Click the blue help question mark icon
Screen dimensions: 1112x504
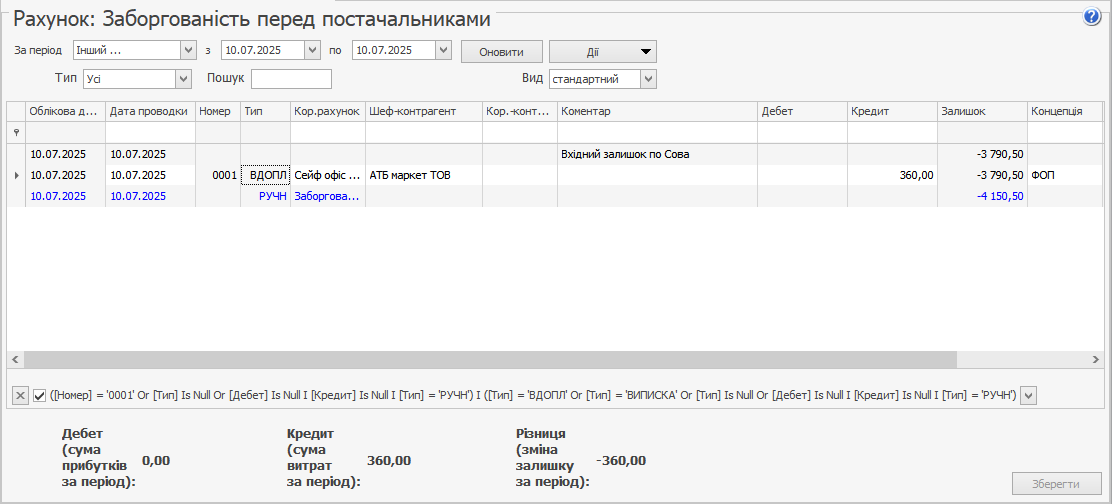coord(1091,17)
